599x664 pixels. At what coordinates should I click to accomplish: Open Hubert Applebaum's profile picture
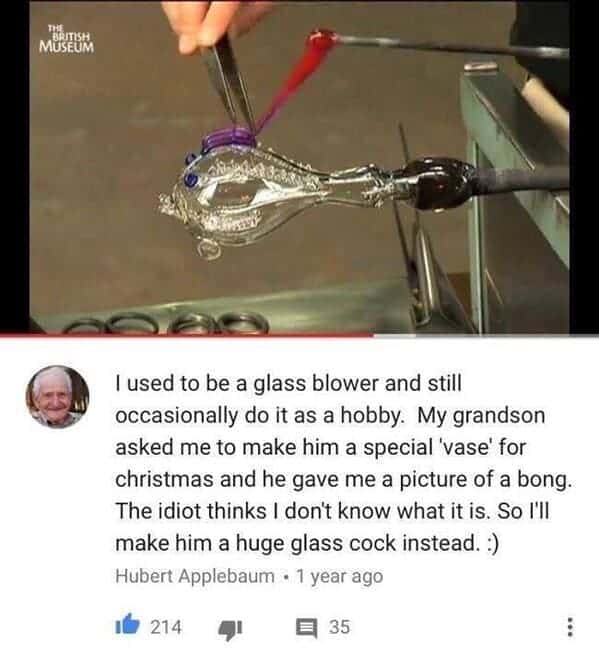[58, 397]
